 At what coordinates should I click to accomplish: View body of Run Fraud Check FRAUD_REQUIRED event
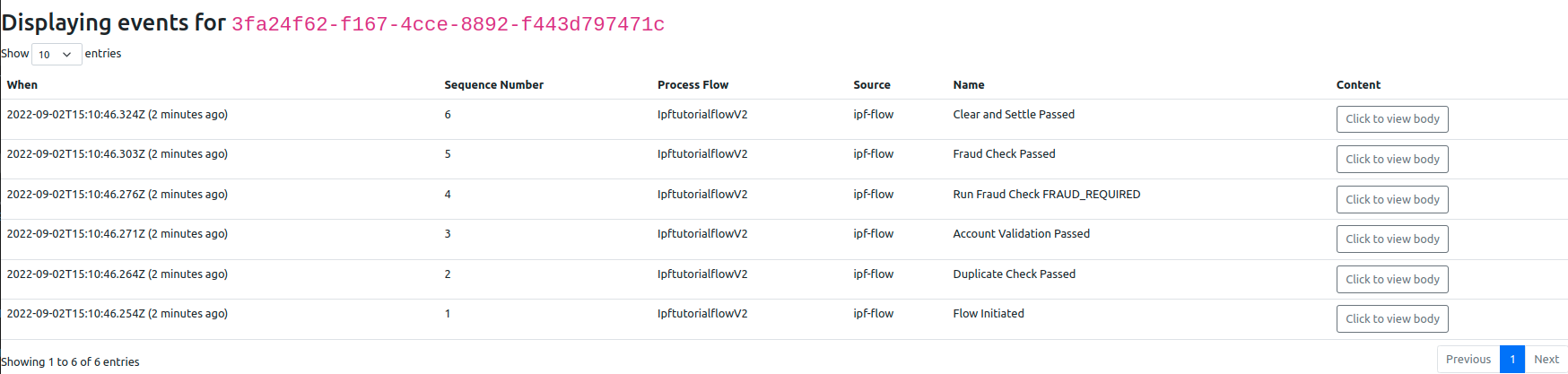click(1391, 199)
